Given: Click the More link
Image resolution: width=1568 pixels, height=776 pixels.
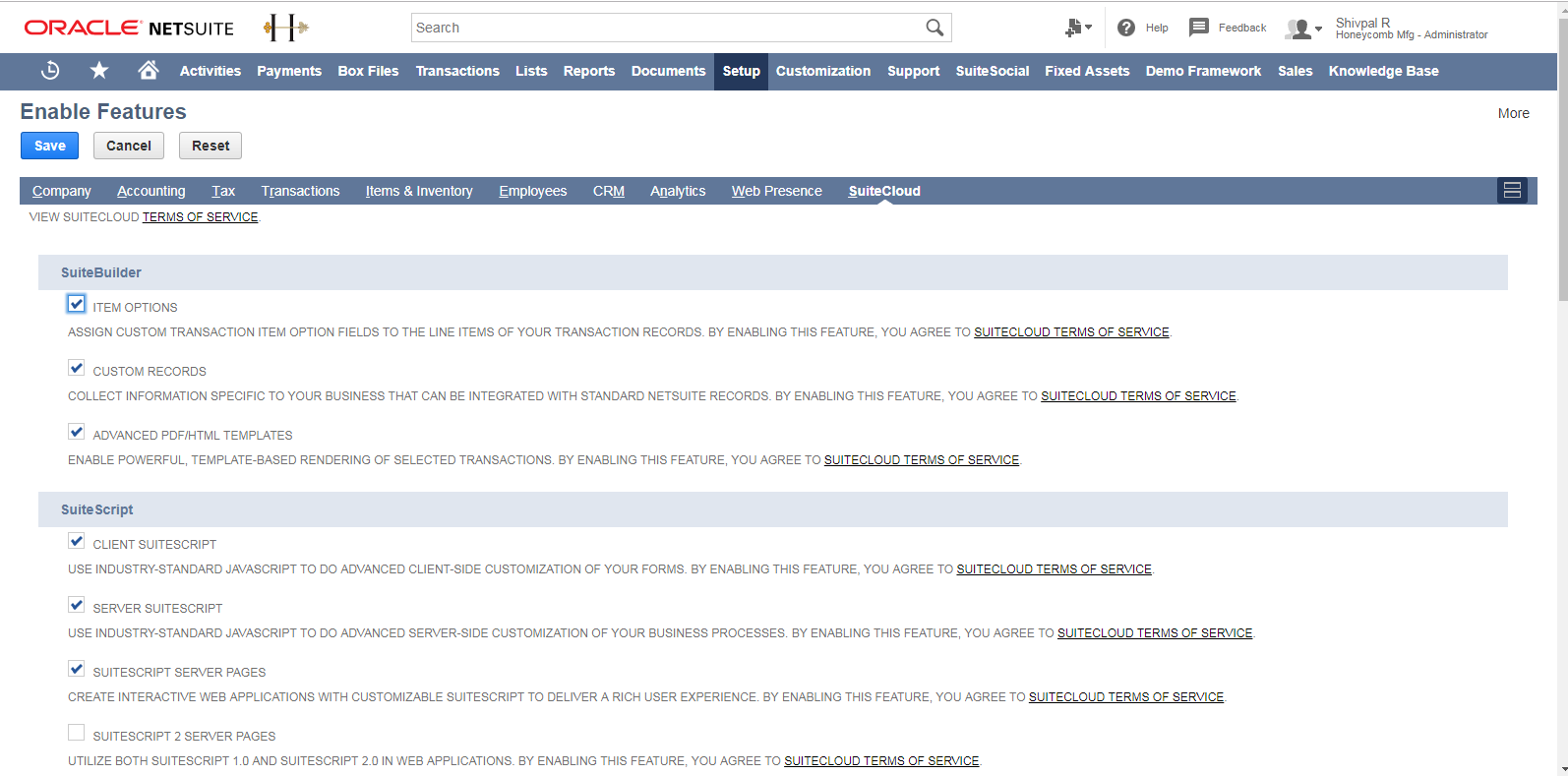Looking at the screenshot, I should pyautogui.click(x=1513, y=113).
